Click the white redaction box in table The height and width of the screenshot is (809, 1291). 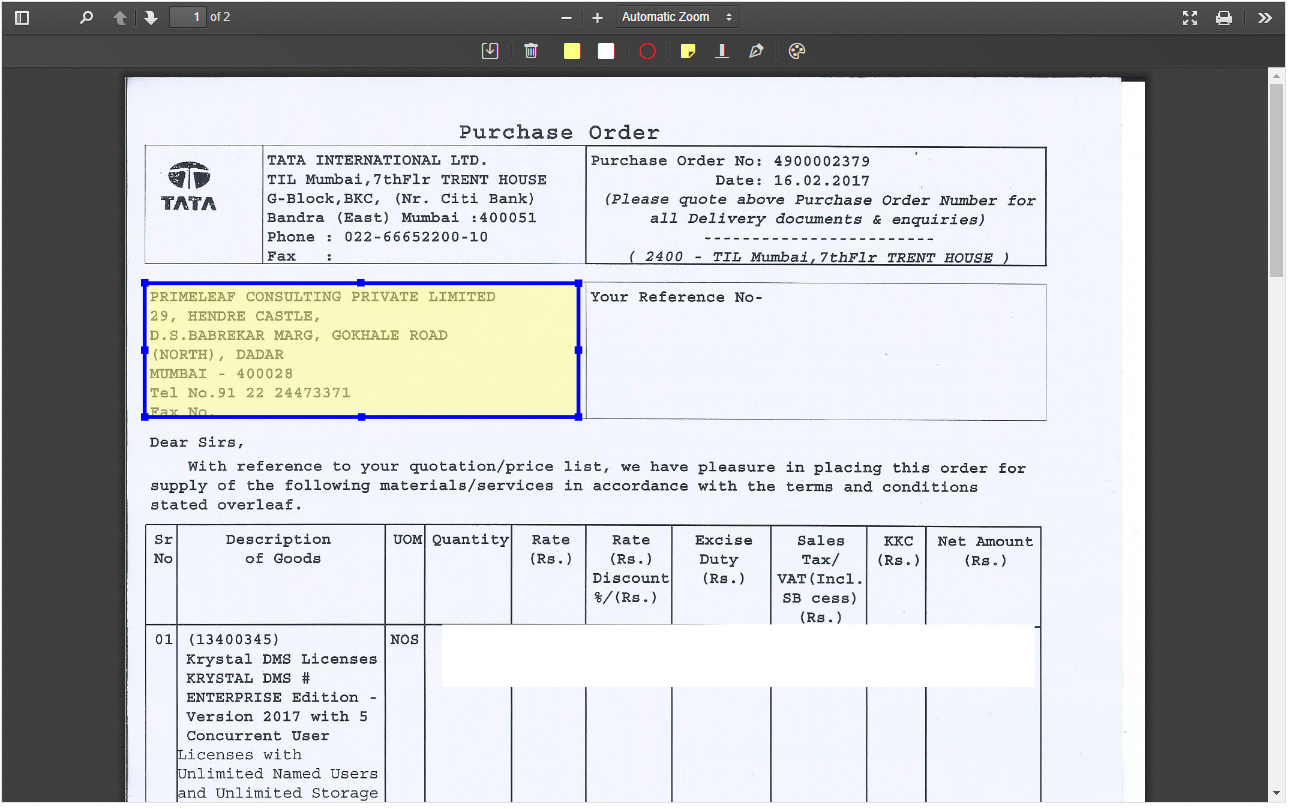[x=738, y=656]
